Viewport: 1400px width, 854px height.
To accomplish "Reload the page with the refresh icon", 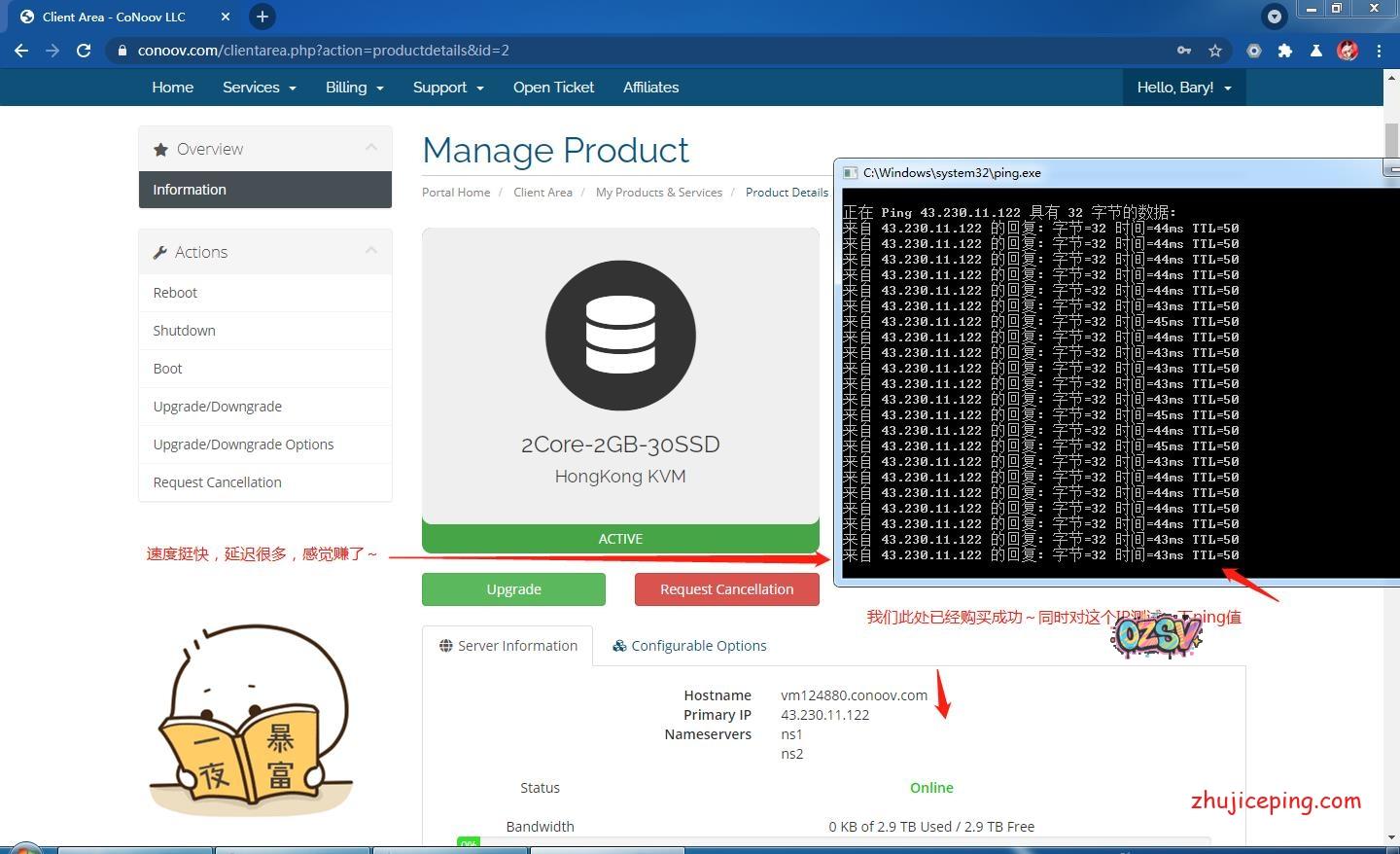I will (x=84, y=51).
